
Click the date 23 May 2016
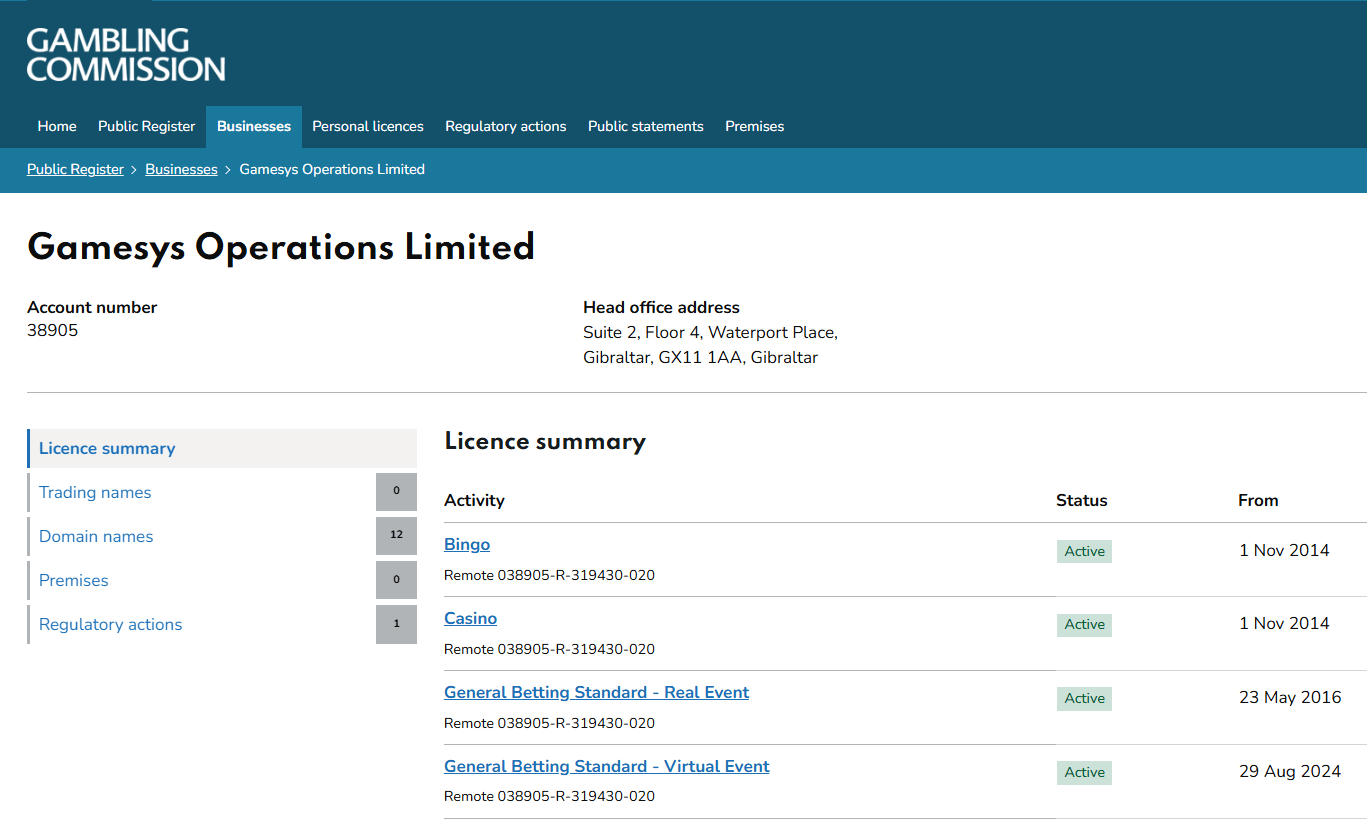[x=1290, y=697]
